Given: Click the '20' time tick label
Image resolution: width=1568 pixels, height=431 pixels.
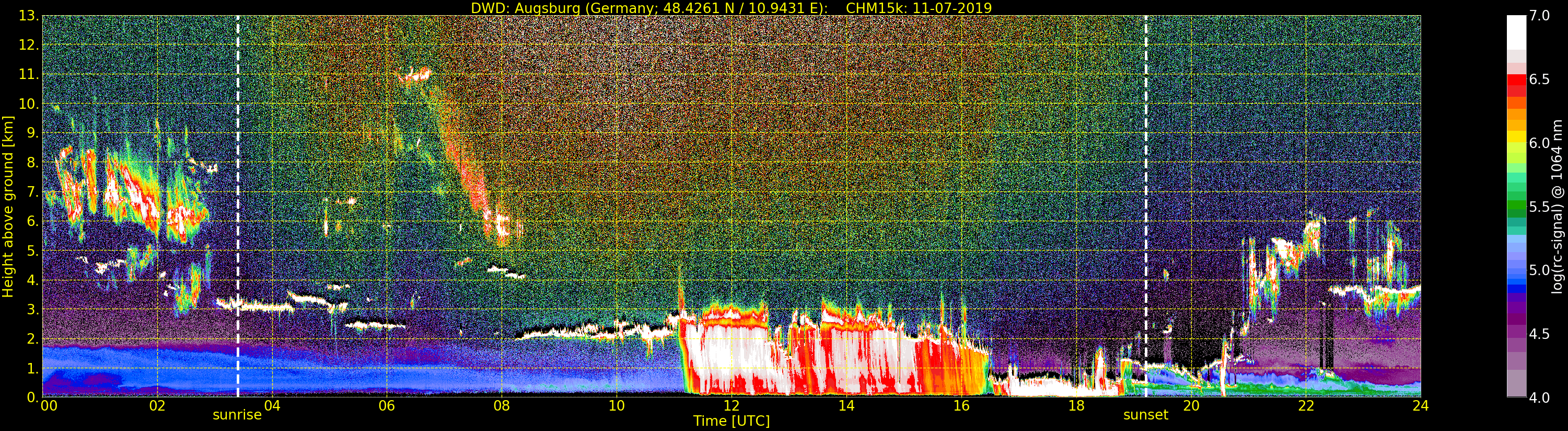Looking at the screenshot, I should click(1191, 406).
